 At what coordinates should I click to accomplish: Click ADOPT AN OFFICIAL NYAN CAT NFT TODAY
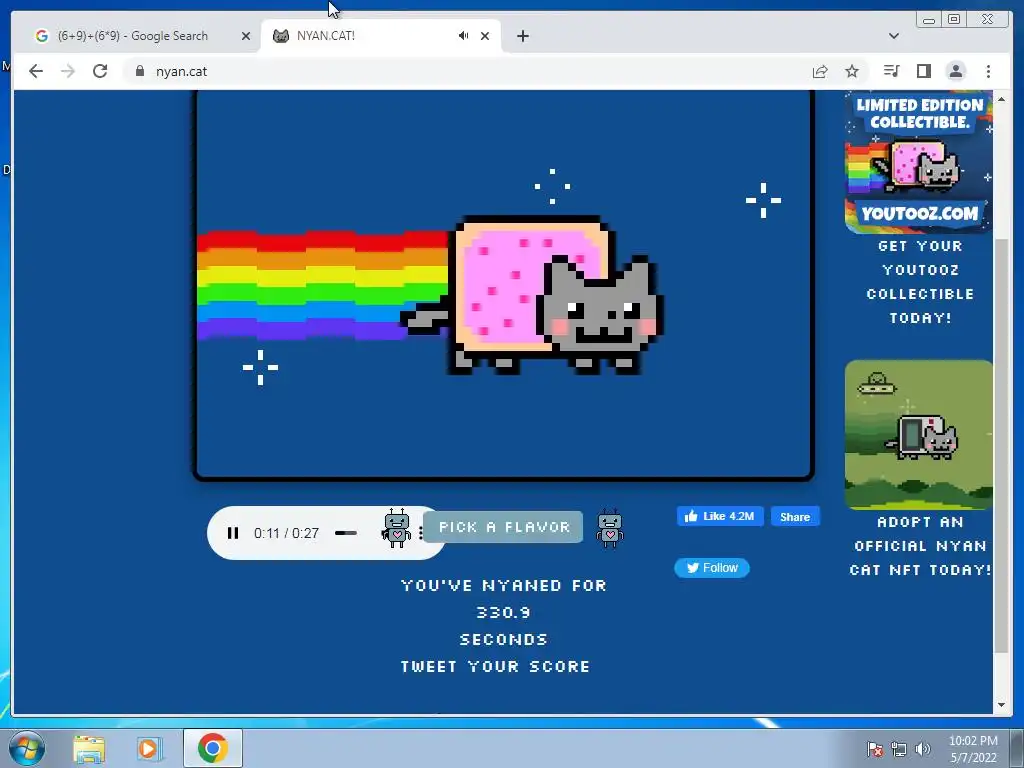920,546
